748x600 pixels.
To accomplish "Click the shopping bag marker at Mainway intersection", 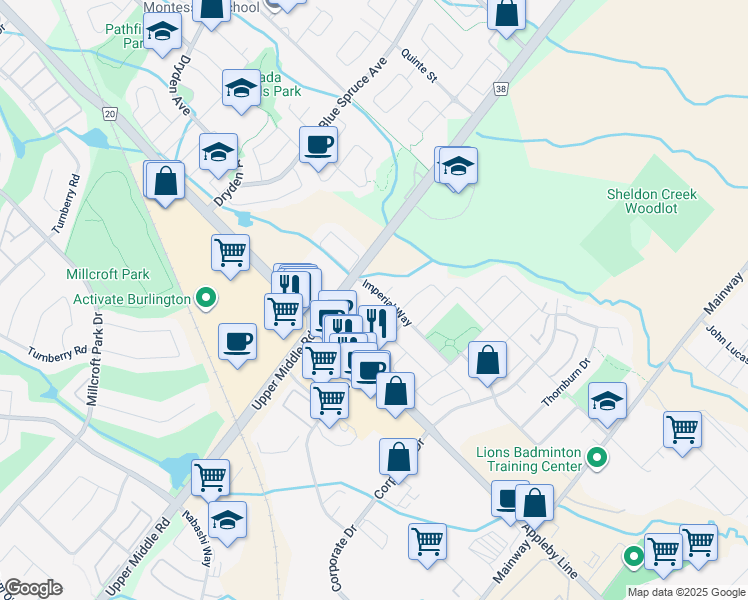I will (x=535, y=503).
